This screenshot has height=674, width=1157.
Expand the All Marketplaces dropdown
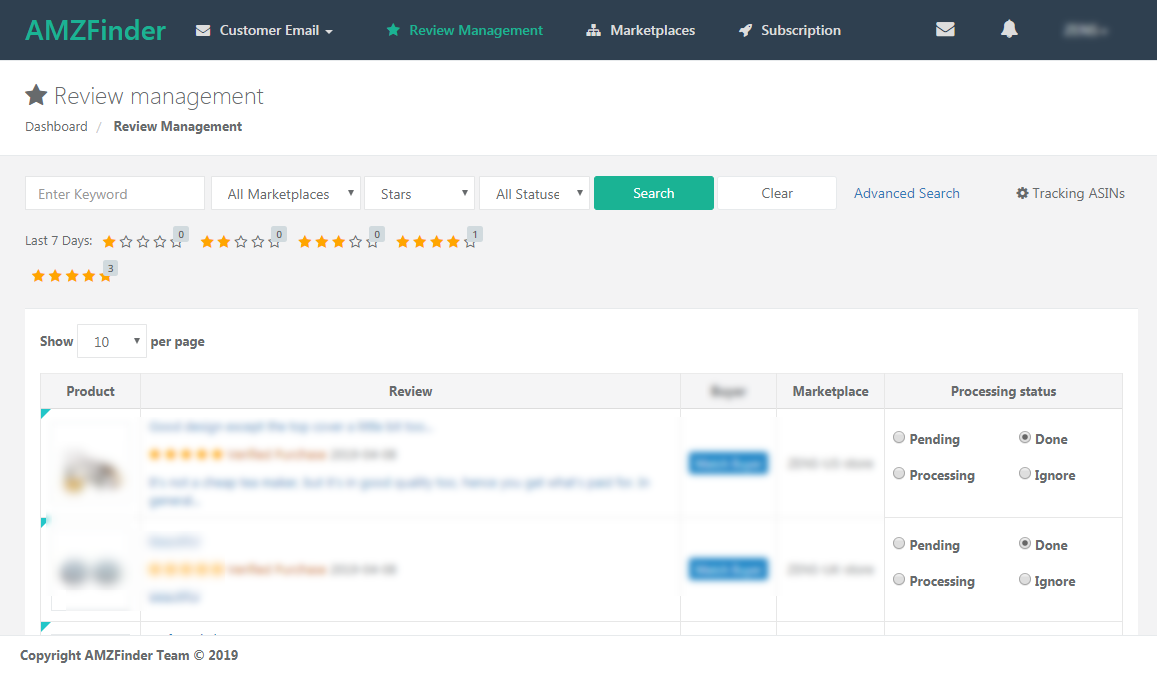285,194
